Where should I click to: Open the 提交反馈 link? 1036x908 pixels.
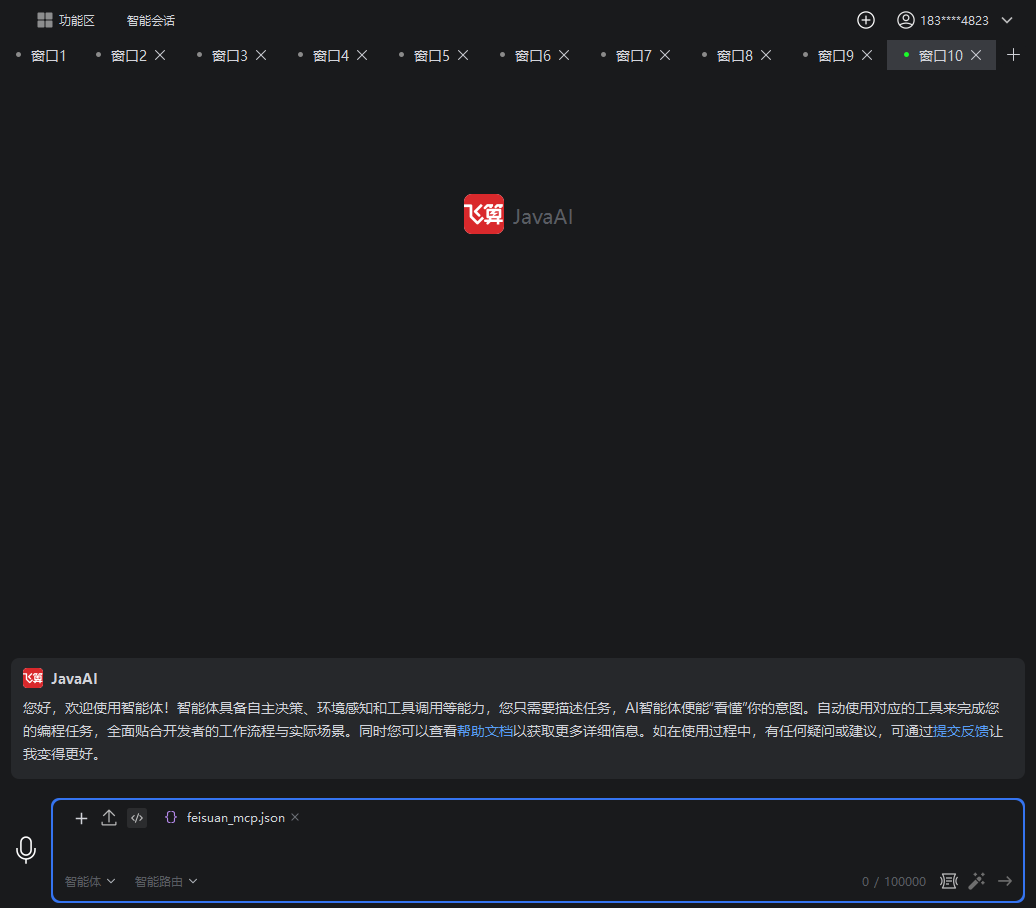tap(961, 731)
